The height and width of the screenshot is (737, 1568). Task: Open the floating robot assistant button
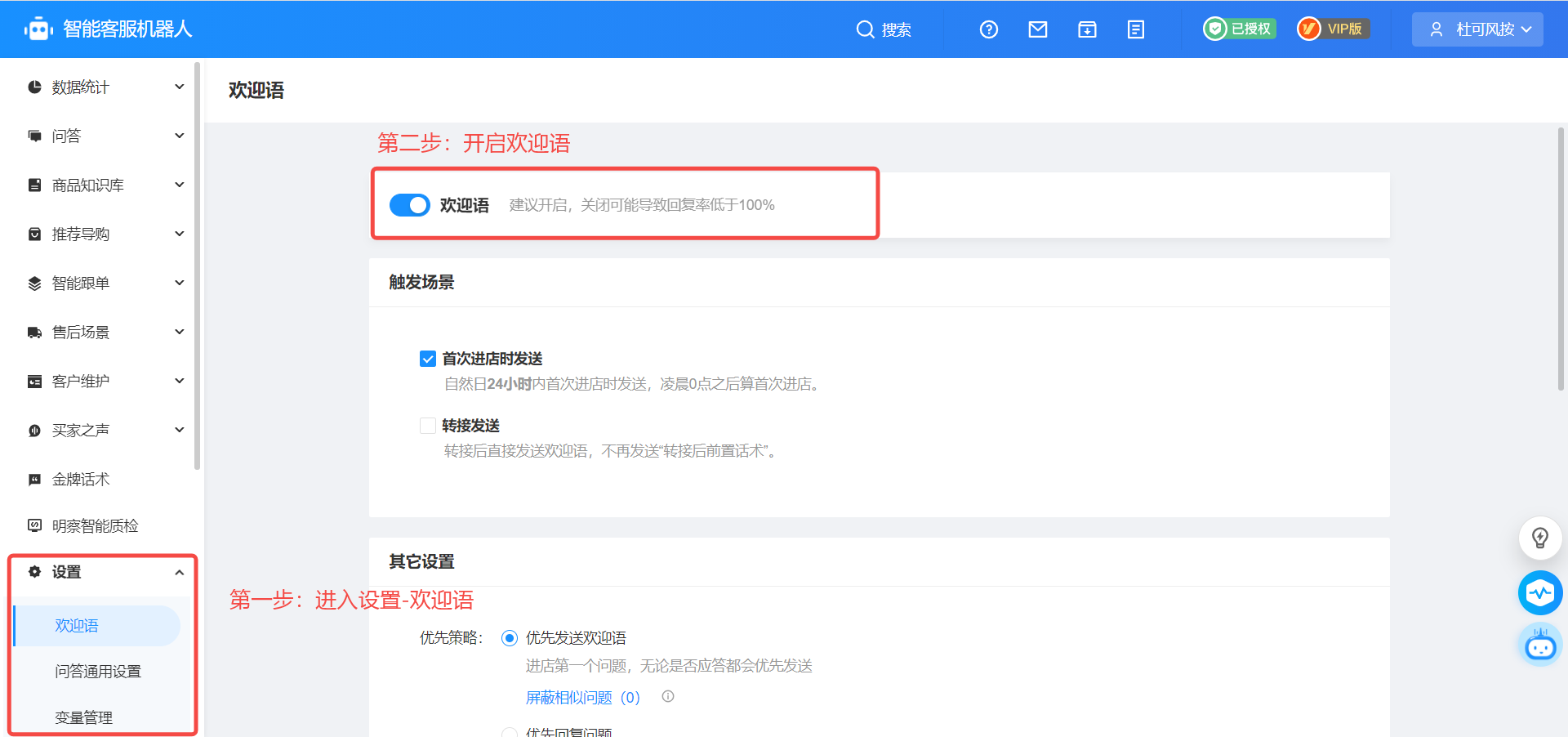point(1540,645)
